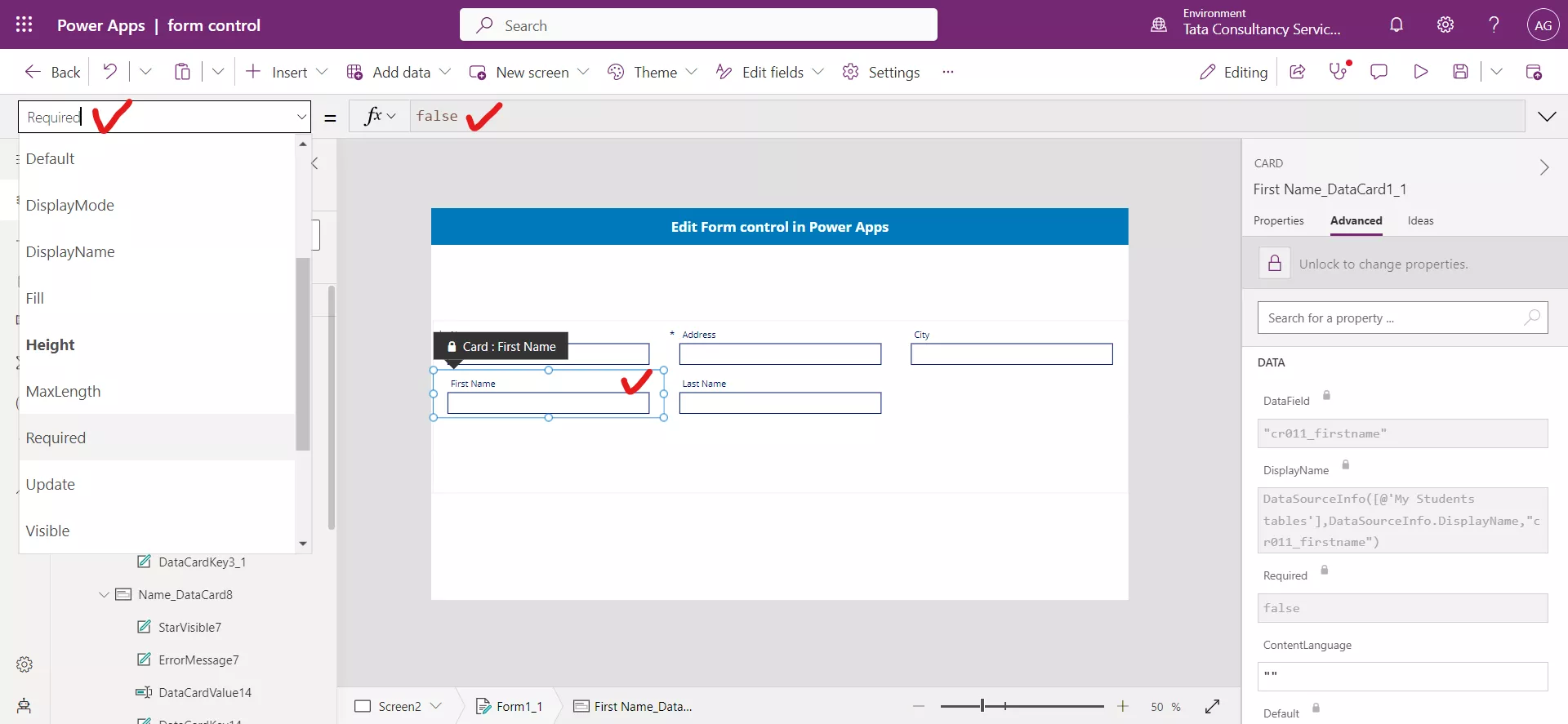This screenshot has width=1568, height=724.
Task: Collapse Name_DataCard8 tree node
Action: pos(104,595)
